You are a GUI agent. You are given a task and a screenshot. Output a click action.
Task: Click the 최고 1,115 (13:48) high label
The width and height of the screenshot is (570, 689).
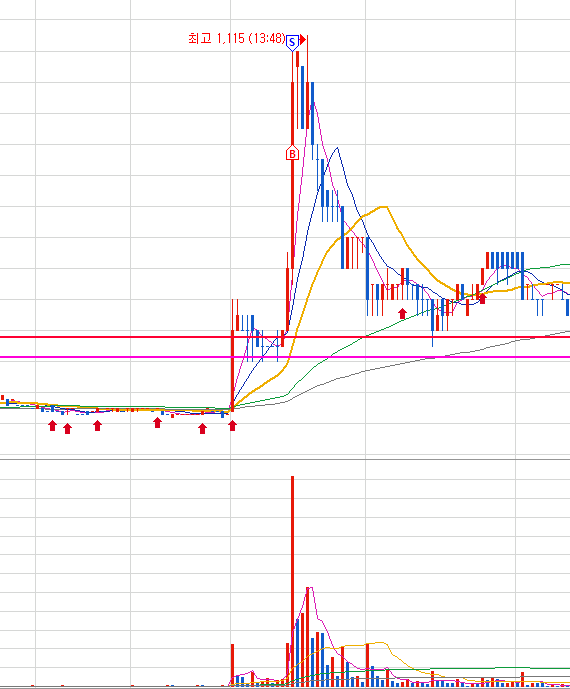(236, 39)
